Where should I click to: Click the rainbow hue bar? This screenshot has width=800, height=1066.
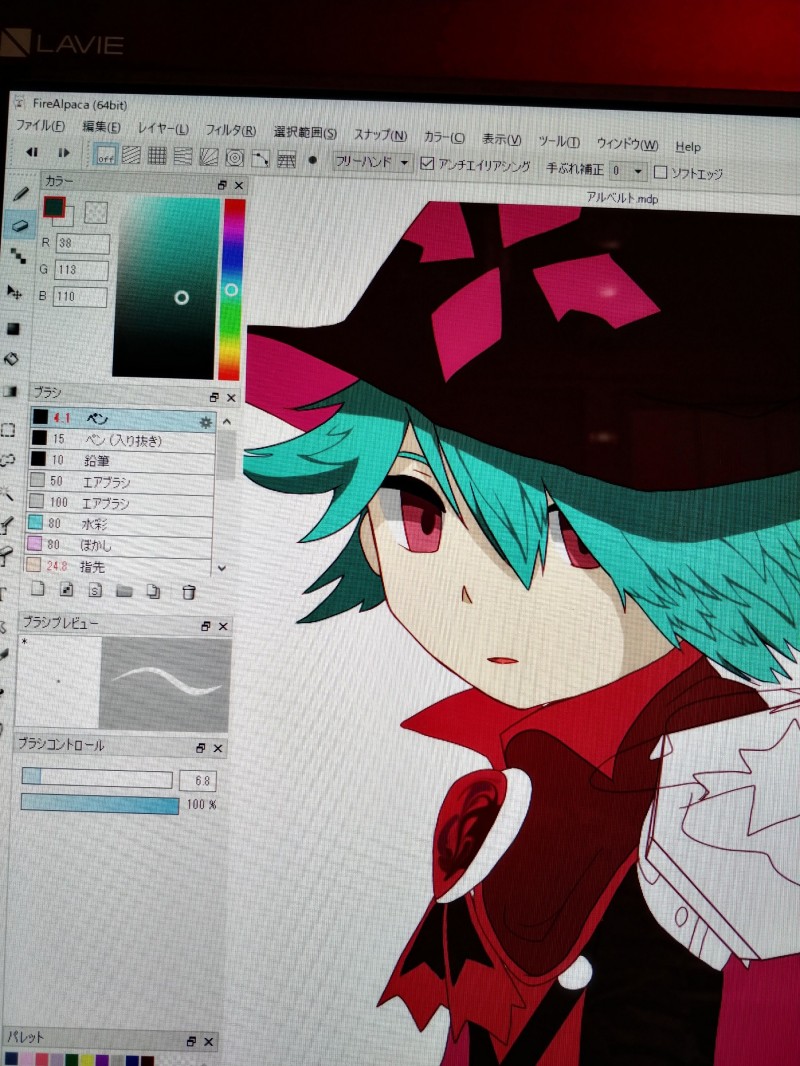tap(231, 290)
